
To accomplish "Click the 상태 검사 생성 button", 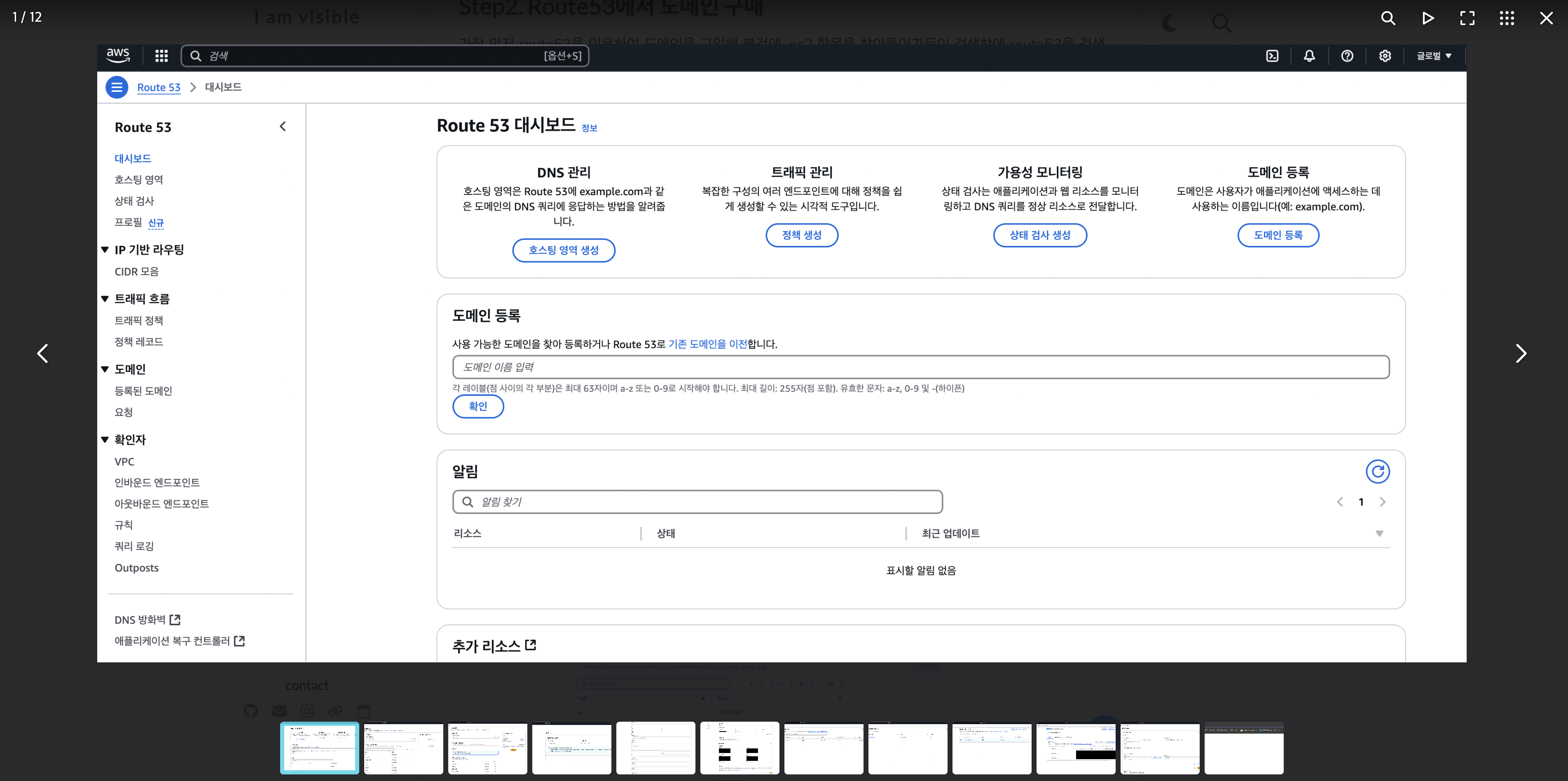I will click(x=1040, y=235).
